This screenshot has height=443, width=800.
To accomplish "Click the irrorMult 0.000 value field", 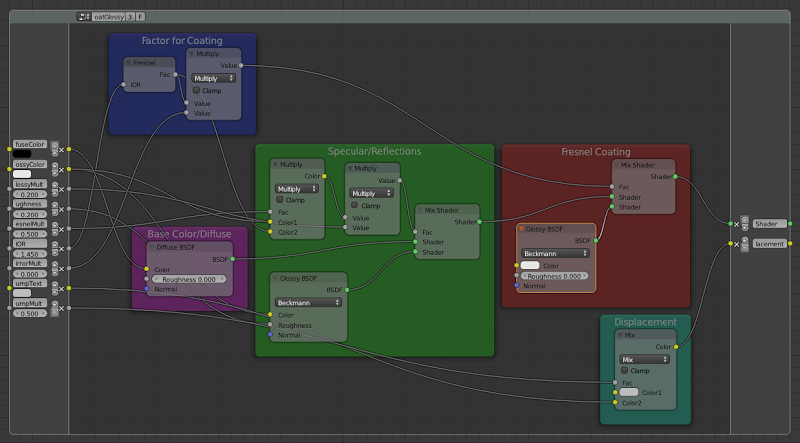I will [x=30, y=274].
